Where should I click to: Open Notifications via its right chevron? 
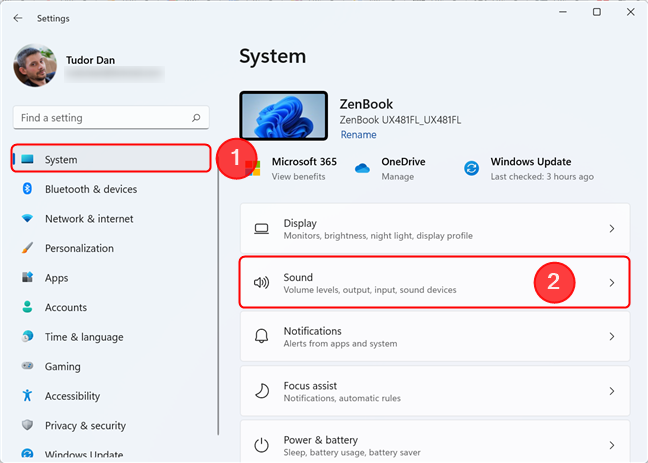coord(612,337)
